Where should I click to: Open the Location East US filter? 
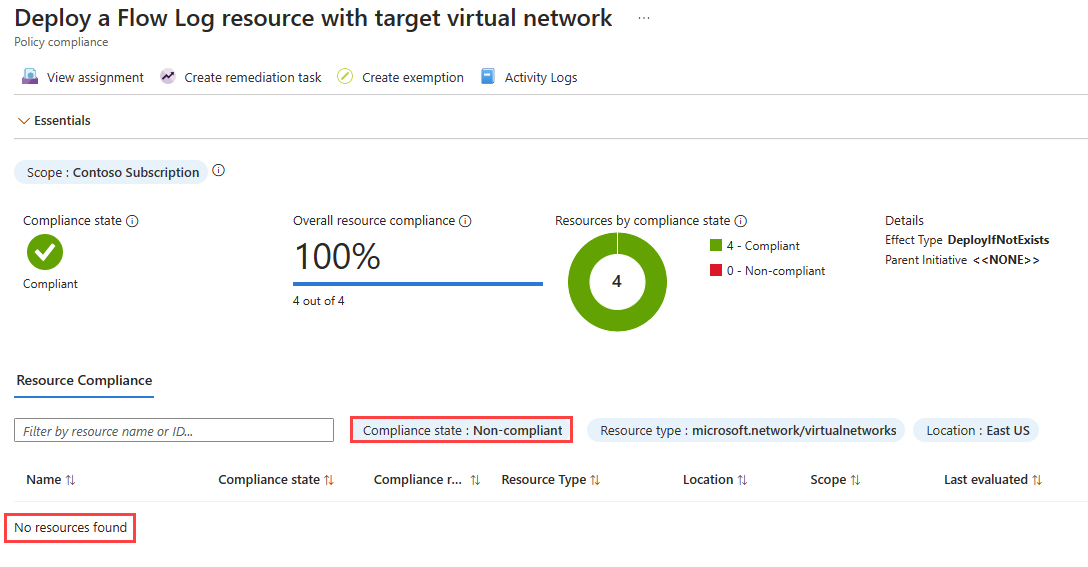(976, 431)
